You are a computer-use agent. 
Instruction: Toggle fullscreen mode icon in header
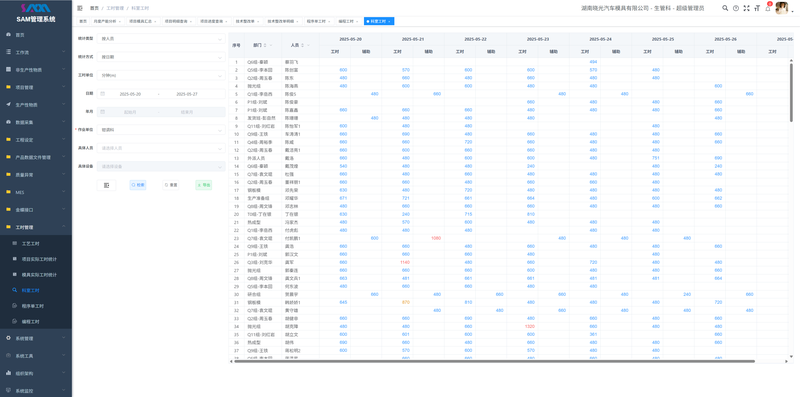[746, 8]
